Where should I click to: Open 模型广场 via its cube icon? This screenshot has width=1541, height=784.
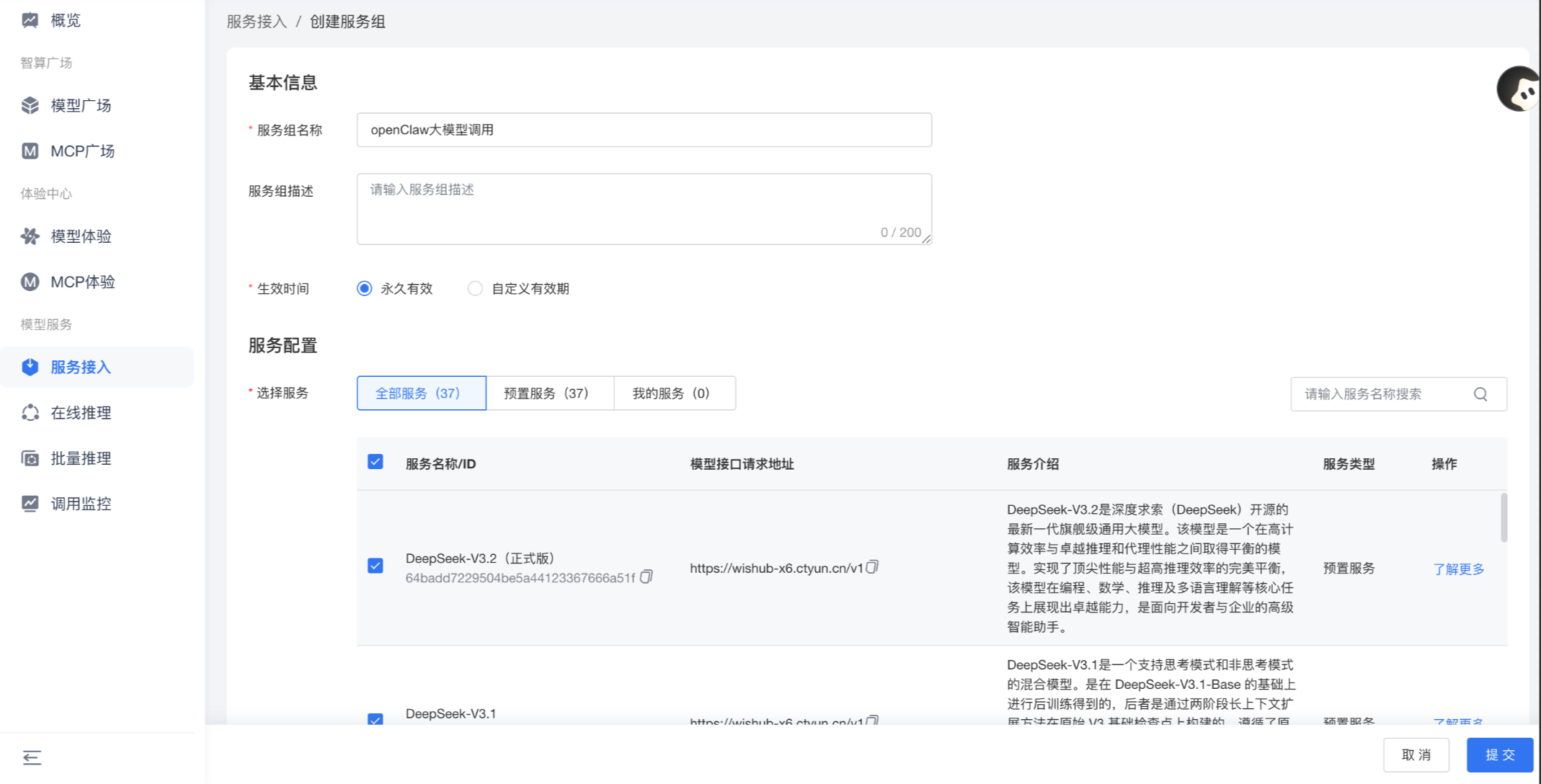pos(30,105)
